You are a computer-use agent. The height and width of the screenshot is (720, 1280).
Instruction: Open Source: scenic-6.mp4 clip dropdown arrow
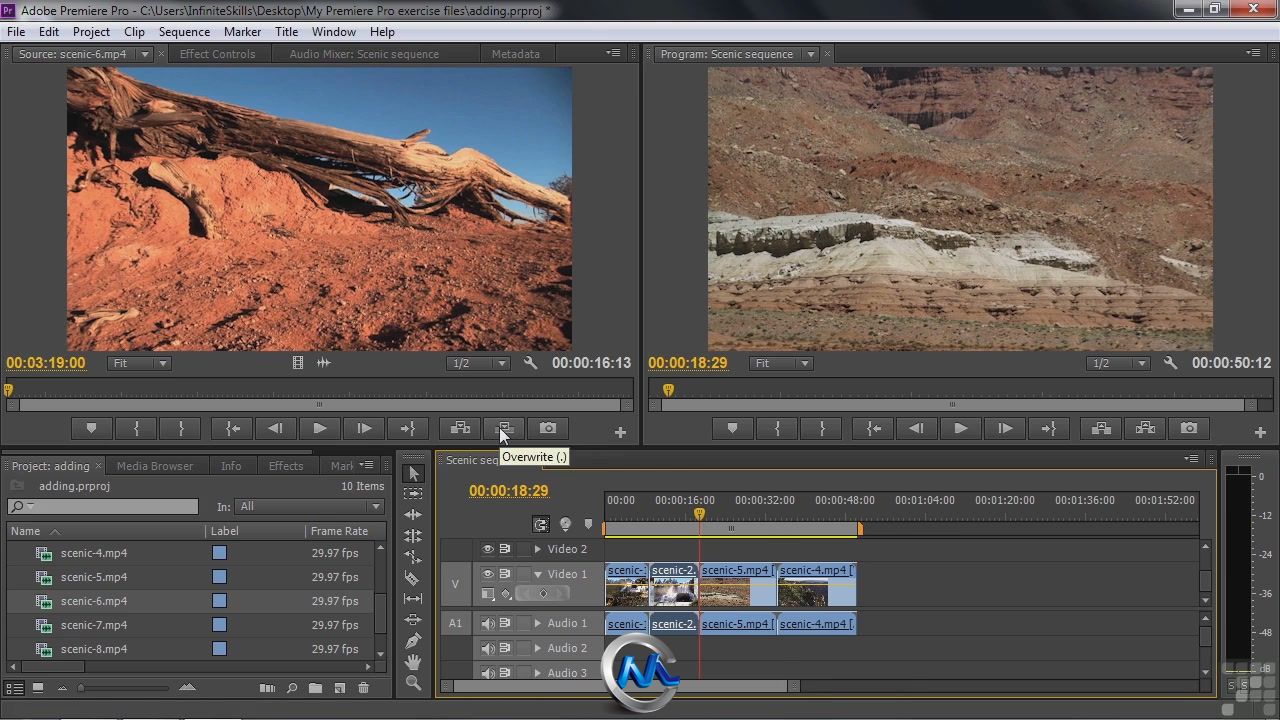[x=144, y=54]
